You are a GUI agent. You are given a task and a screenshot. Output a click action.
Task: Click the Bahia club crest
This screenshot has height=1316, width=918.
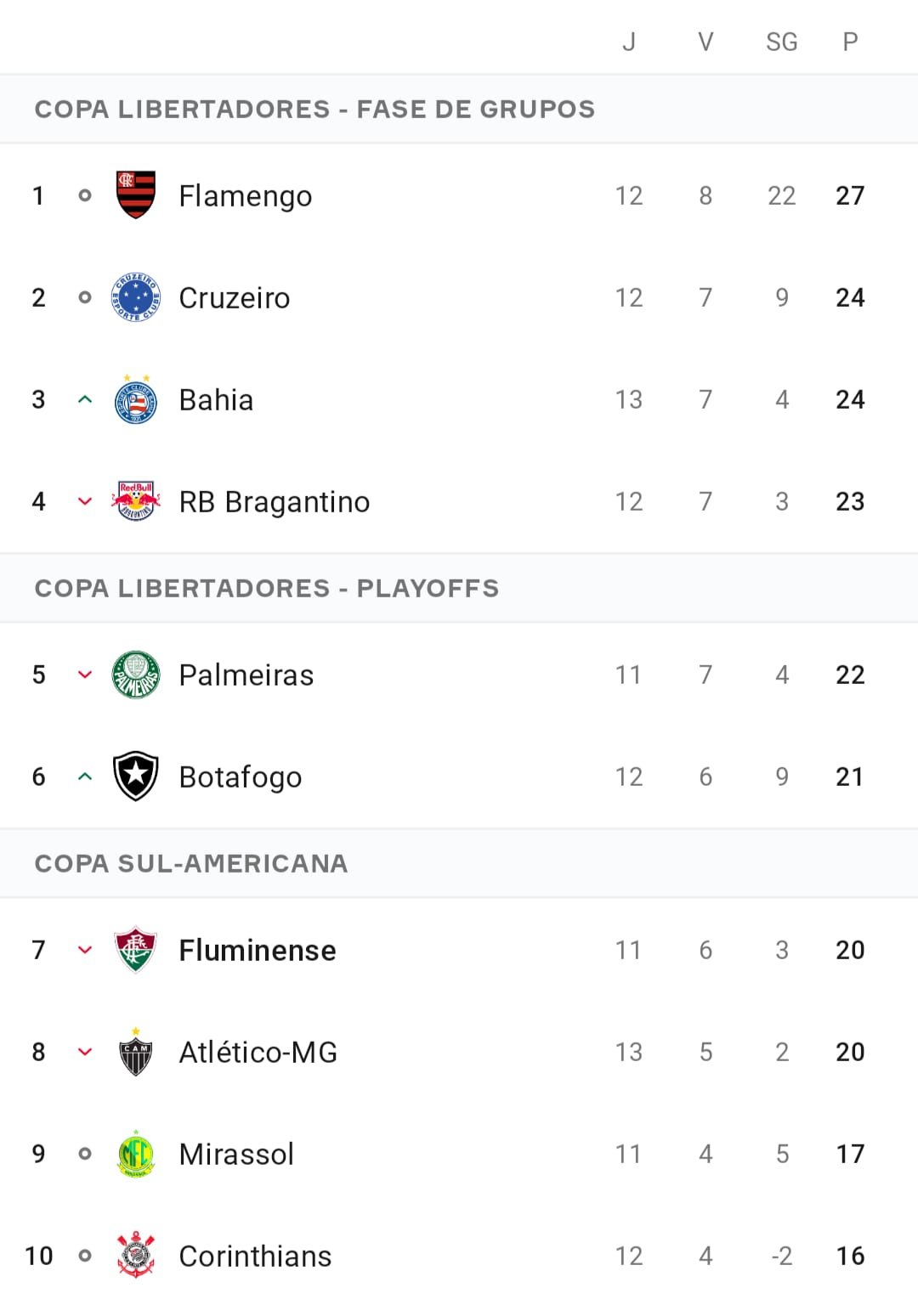[136, 399]
